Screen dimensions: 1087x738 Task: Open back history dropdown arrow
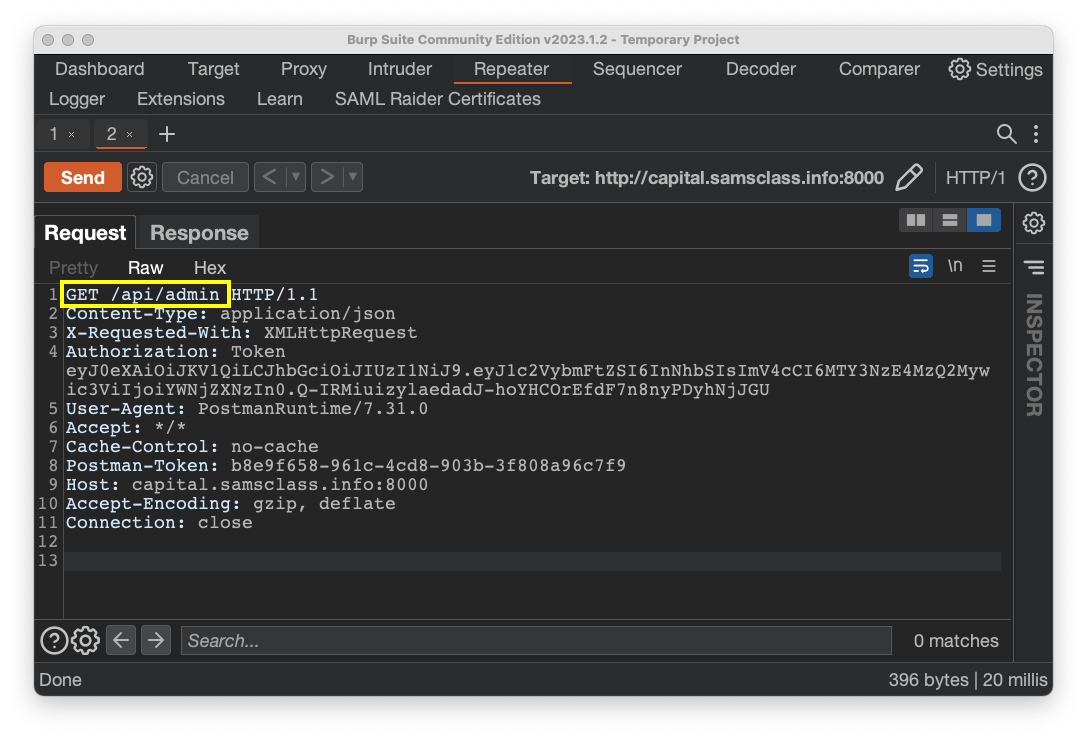(x=296, y=177)
